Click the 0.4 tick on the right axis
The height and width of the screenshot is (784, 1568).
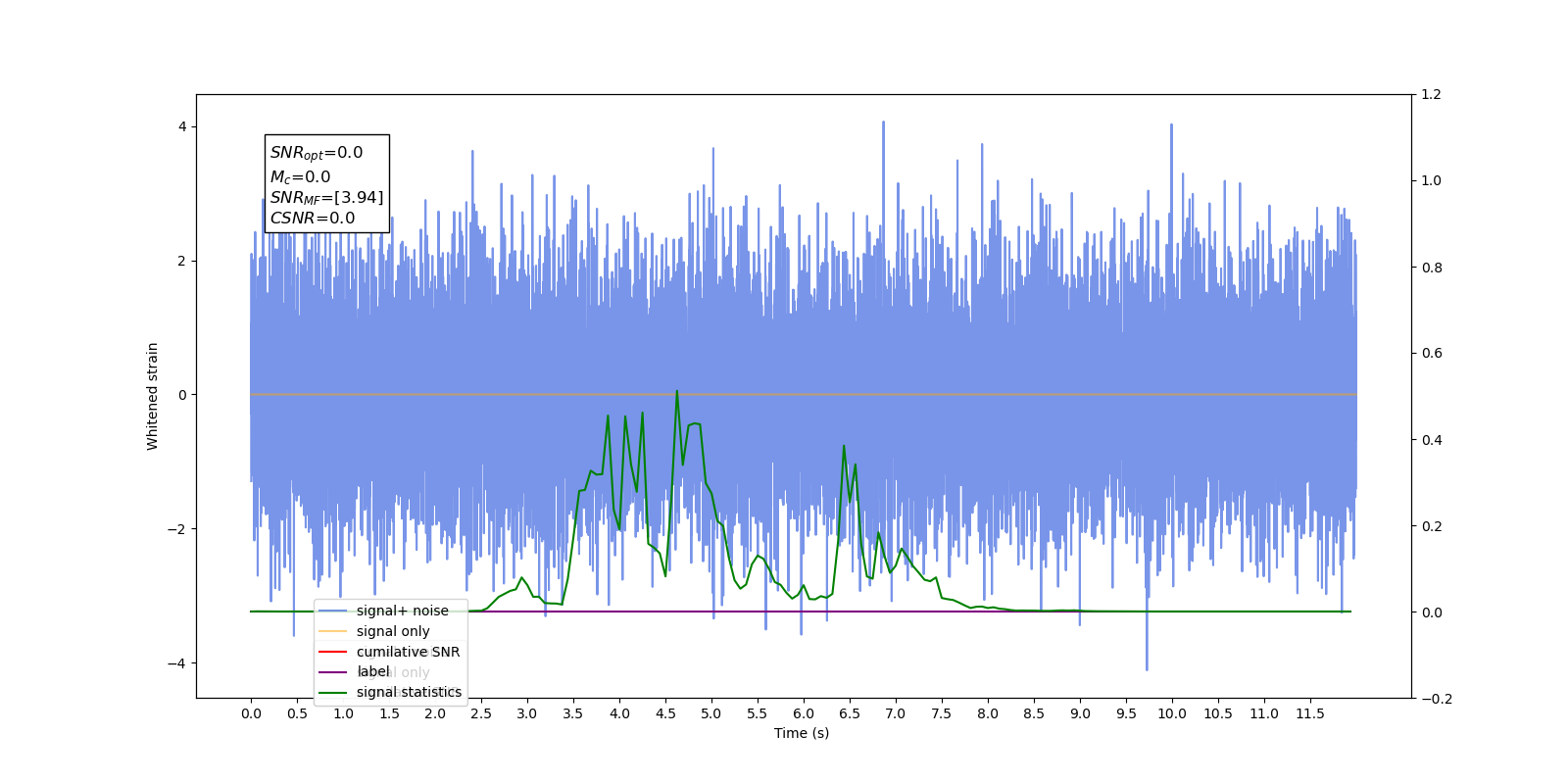(1432, 440)
